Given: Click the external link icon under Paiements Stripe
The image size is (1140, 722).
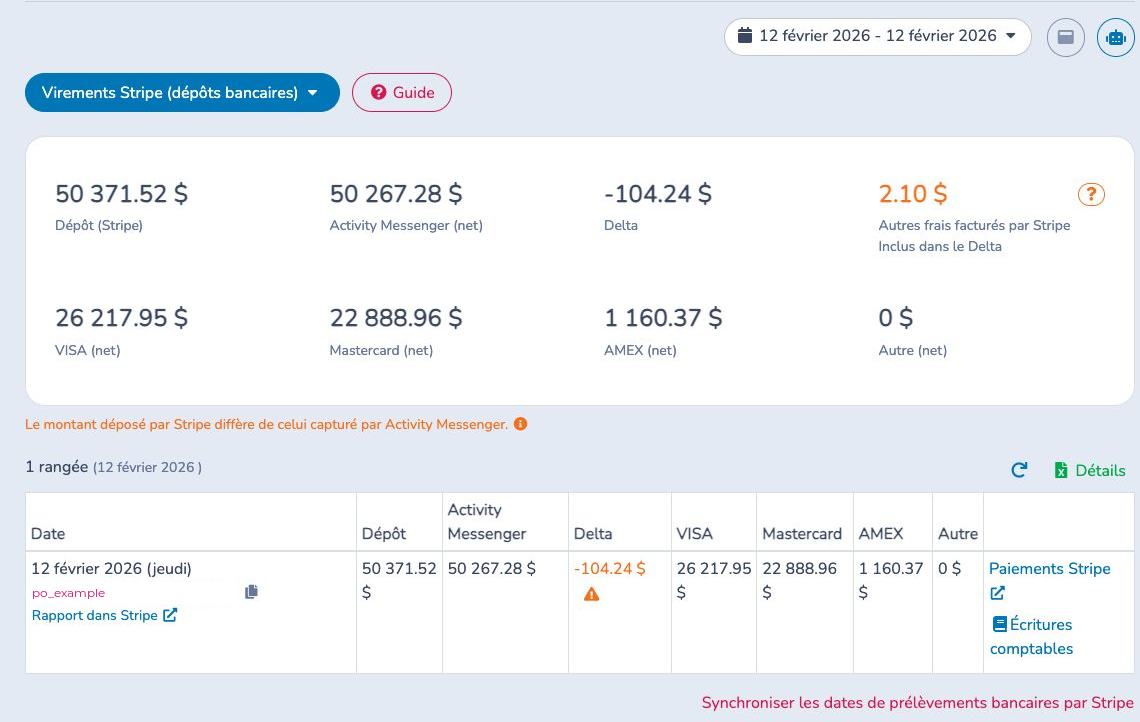Looking at the screenshot, I should (998, 593).
